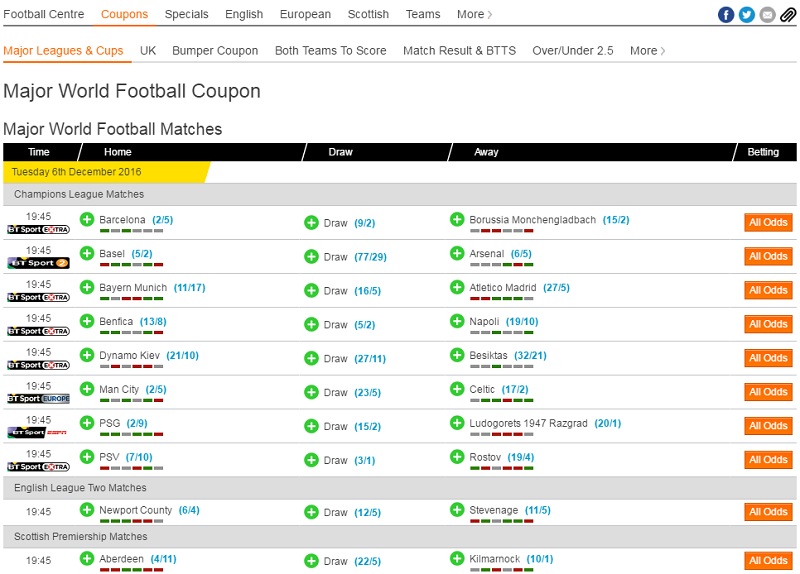Add Benfica selection plus icon
Screen dimensions: 800x574
tap(87, 321)
